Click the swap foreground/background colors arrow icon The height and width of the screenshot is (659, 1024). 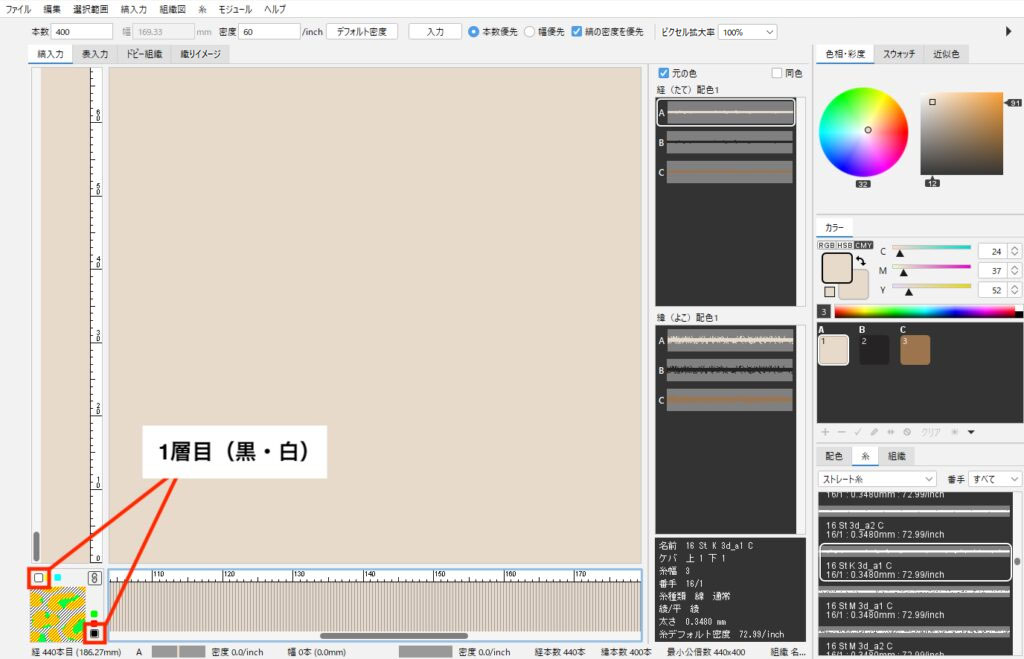tap(860, 261)
